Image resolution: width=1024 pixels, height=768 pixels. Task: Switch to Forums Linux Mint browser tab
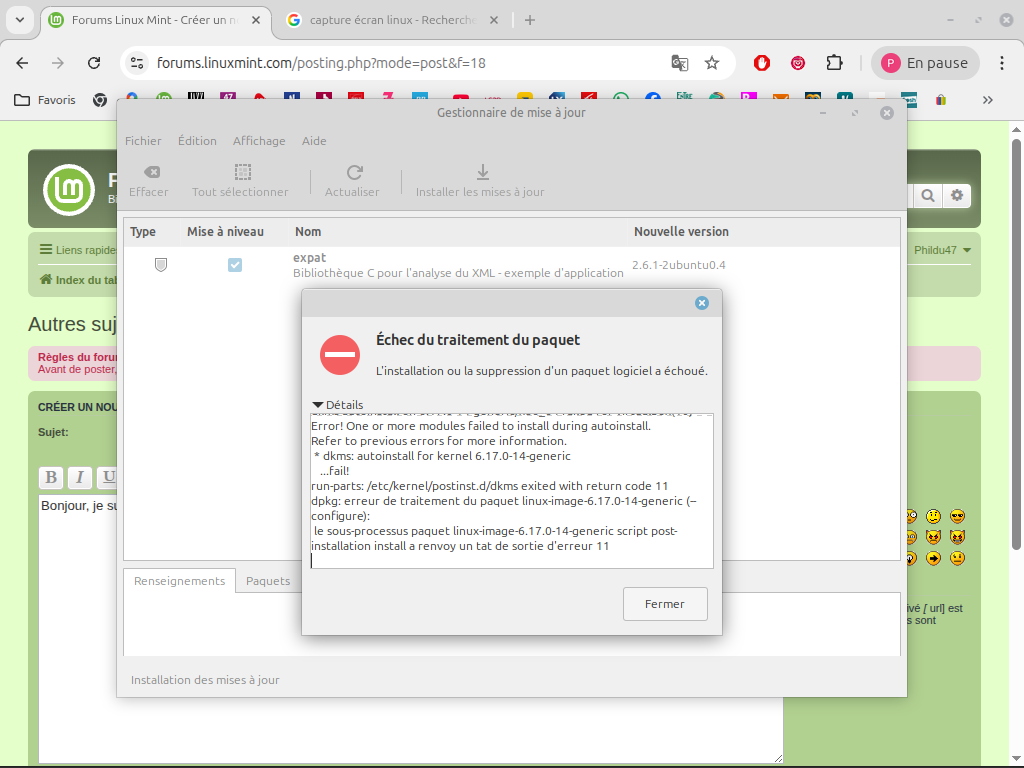pos(155,20)
